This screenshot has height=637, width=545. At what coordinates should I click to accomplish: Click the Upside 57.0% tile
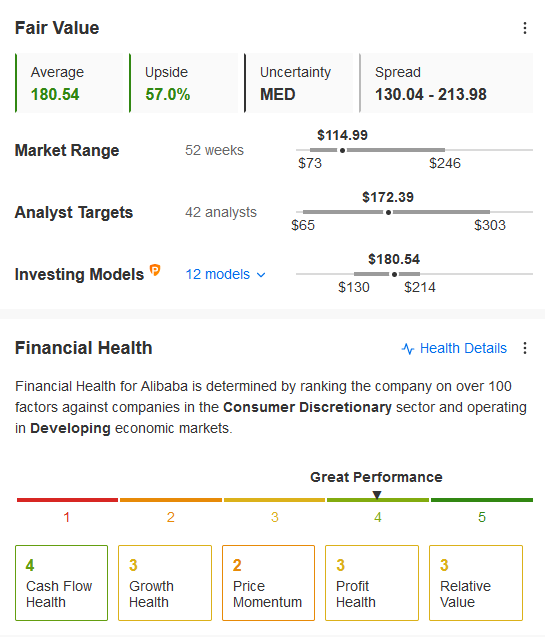(184, 83)
